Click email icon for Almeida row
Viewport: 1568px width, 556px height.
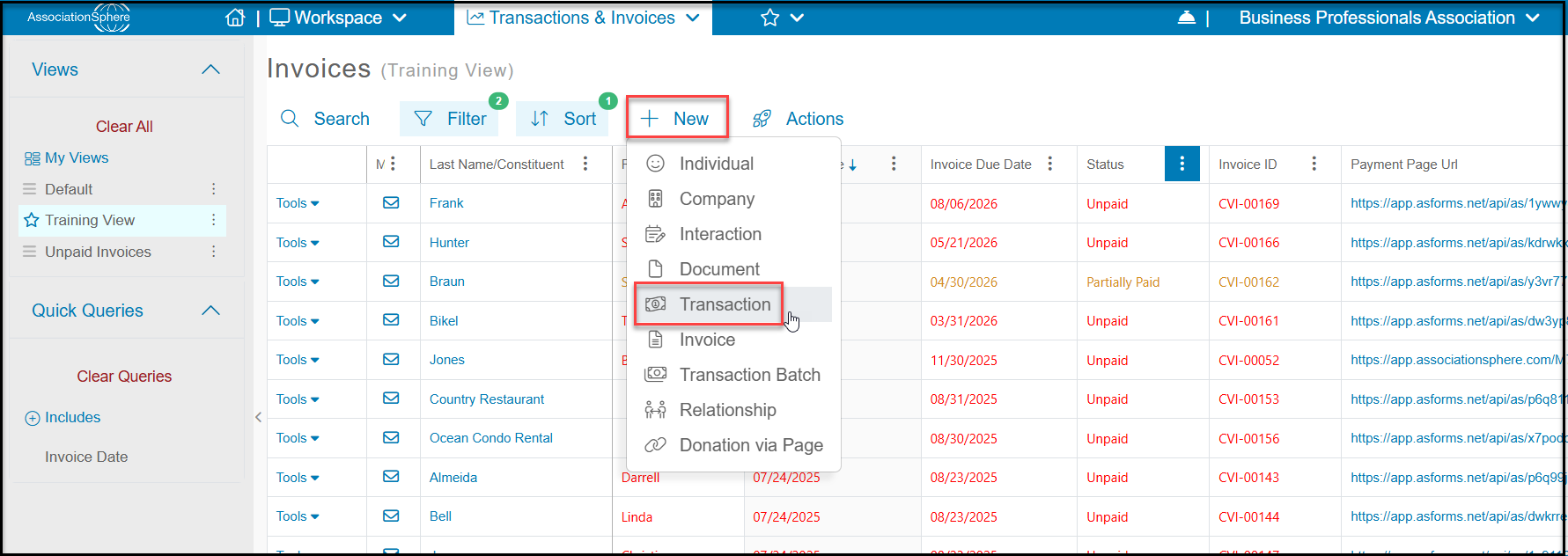pyautogui.click(x=391, y=476)
